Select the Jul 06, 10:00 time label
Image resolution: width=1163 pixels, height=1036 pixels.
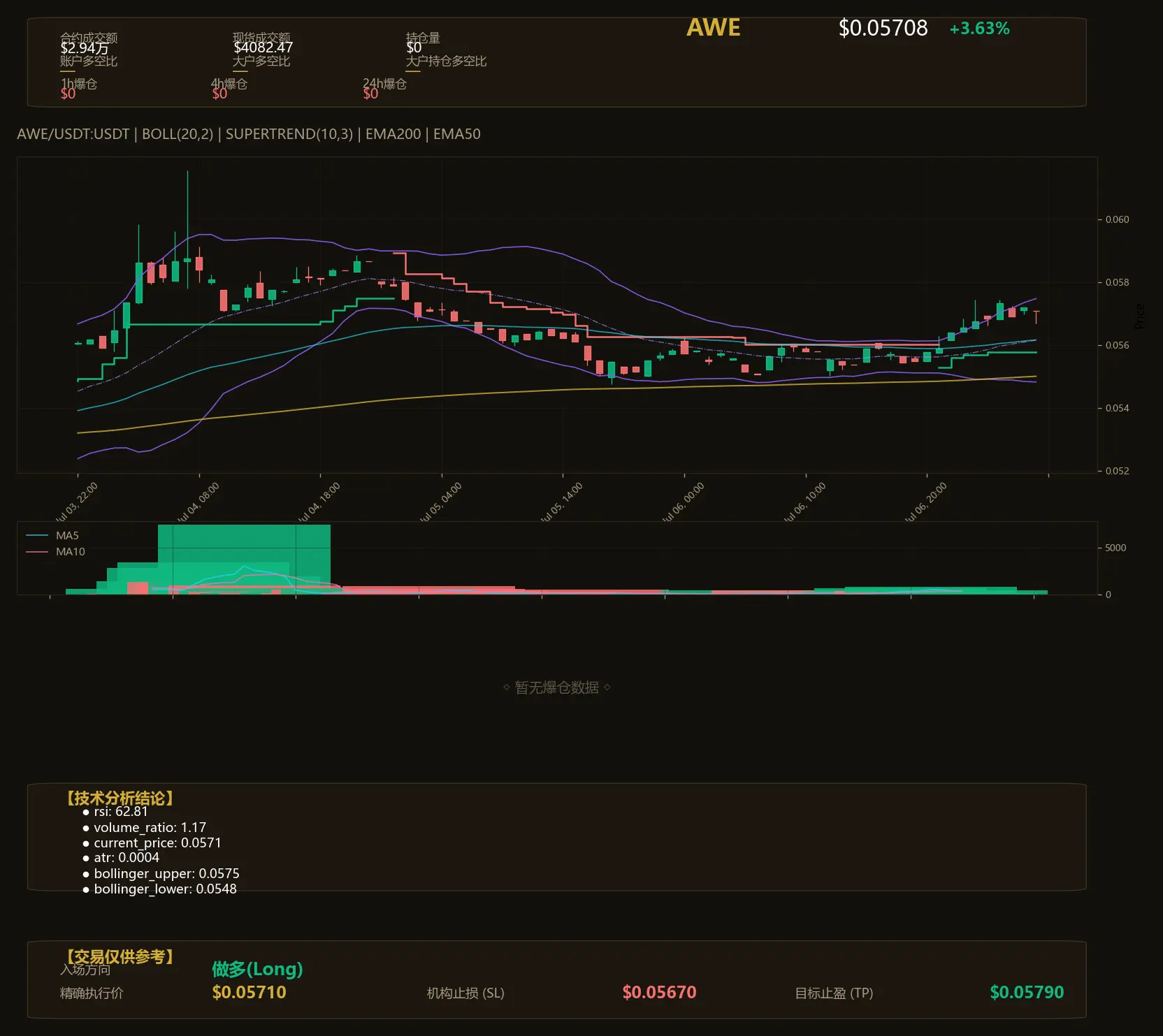pyautogui.click(x=805, y=502)
